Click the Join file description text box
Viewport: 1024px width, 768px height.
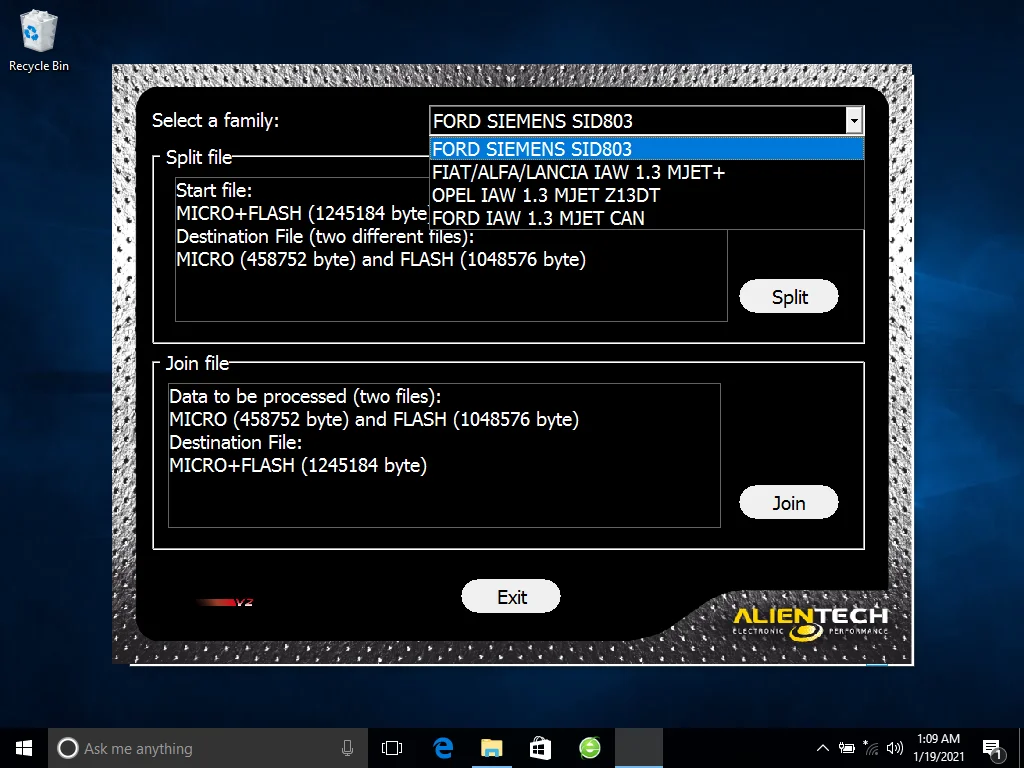coord(444,455)
